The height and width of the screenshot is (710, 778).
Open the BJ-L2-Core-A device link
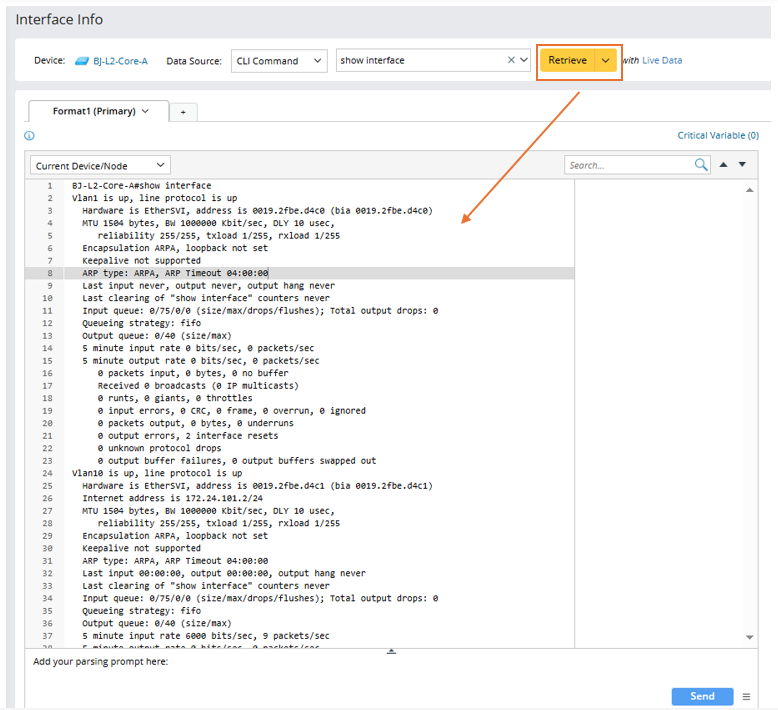(x=121, y=61)
